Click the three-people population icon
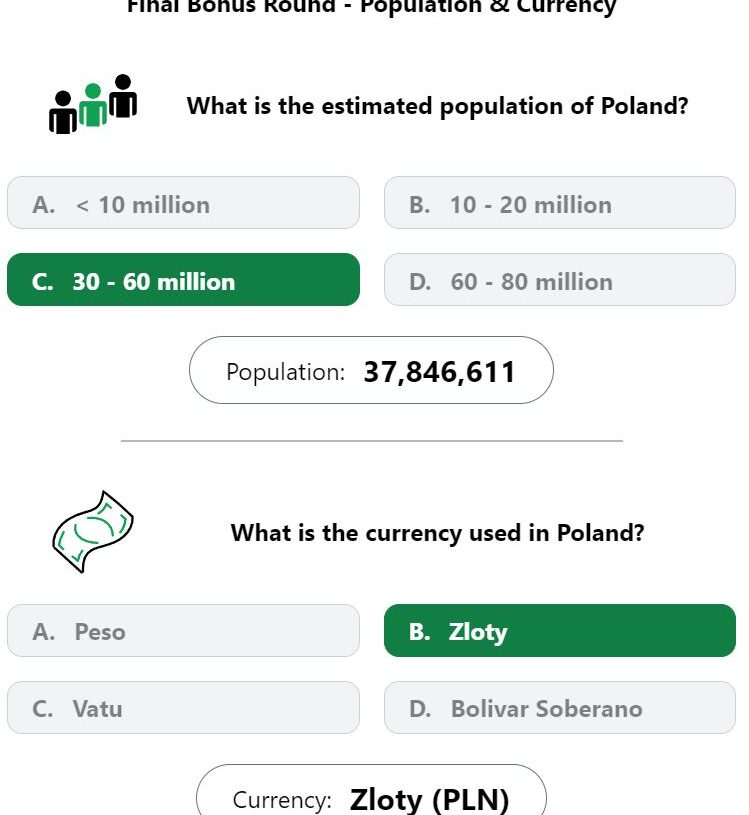This screenshot has width=749, height=815. (x=93, y=104)
